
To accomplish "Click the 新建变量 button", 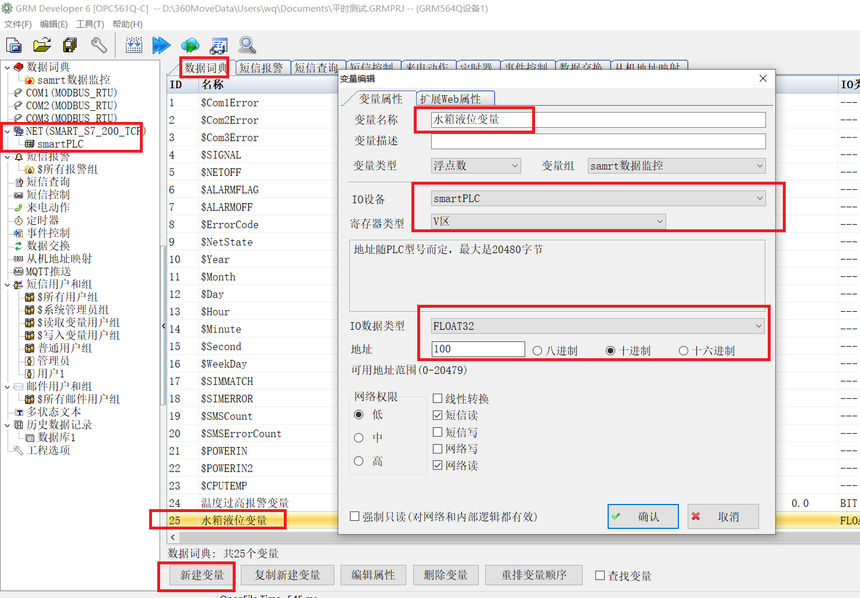I will pyautogui.click(x=202, y=575).
